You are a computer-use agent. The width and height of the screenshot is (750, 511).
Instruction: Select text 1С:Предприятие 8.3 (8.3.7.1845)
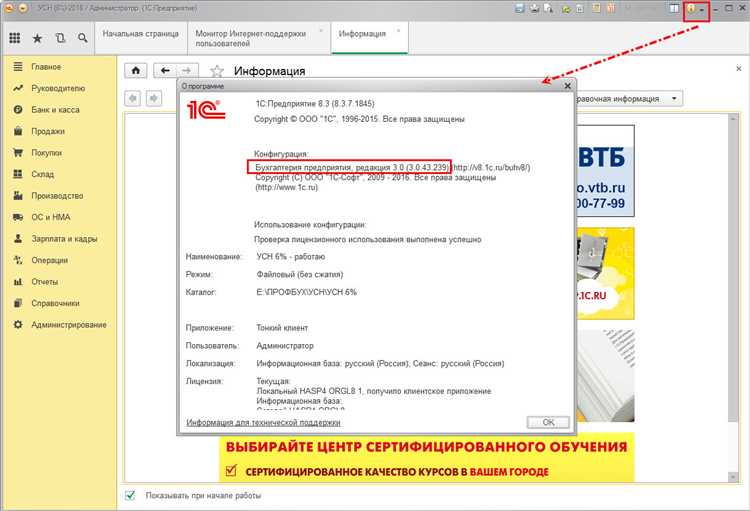coord(315,103)
